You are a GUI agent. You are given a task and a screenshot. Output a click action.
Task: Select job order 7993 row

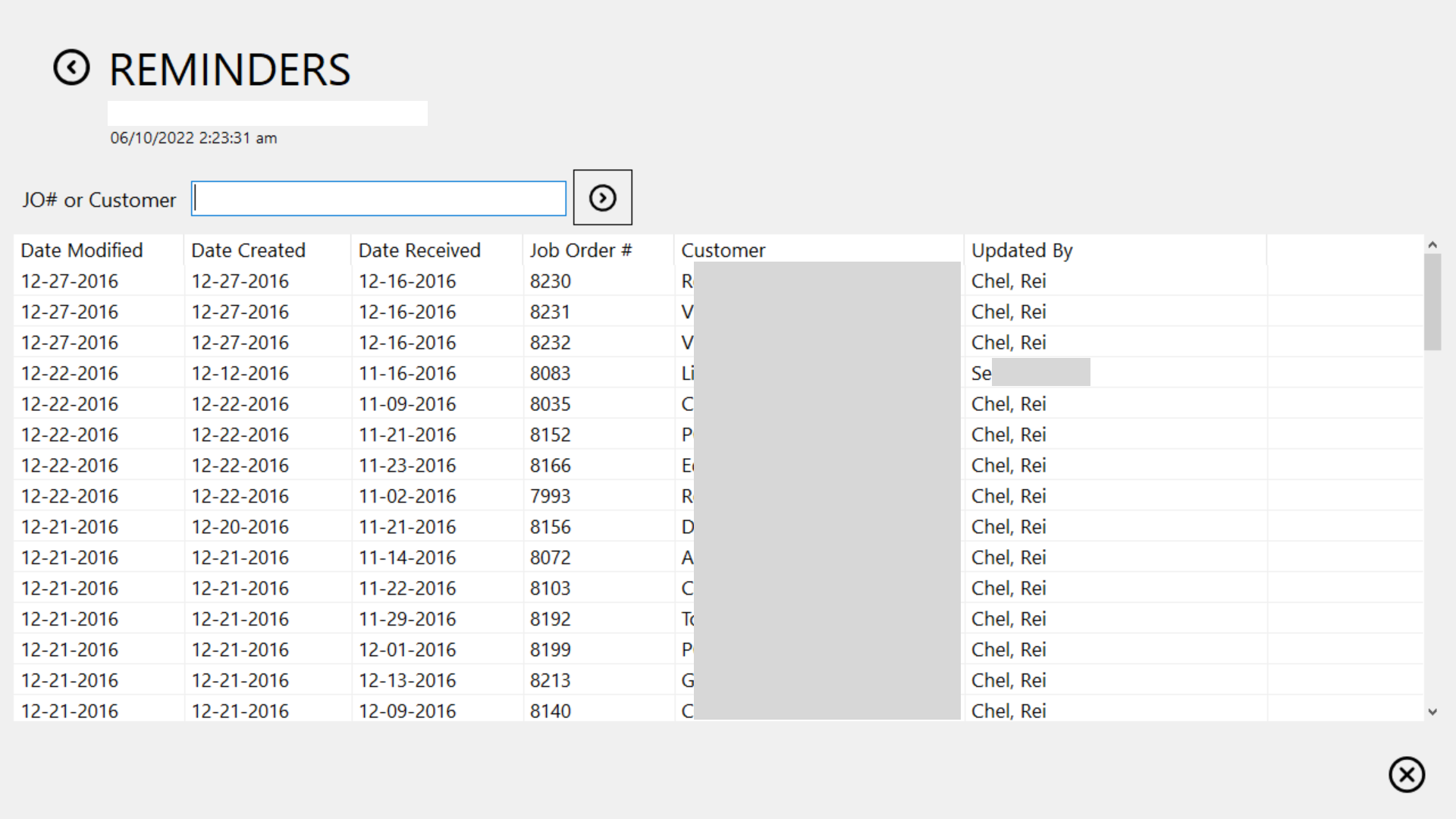[550, 496]
